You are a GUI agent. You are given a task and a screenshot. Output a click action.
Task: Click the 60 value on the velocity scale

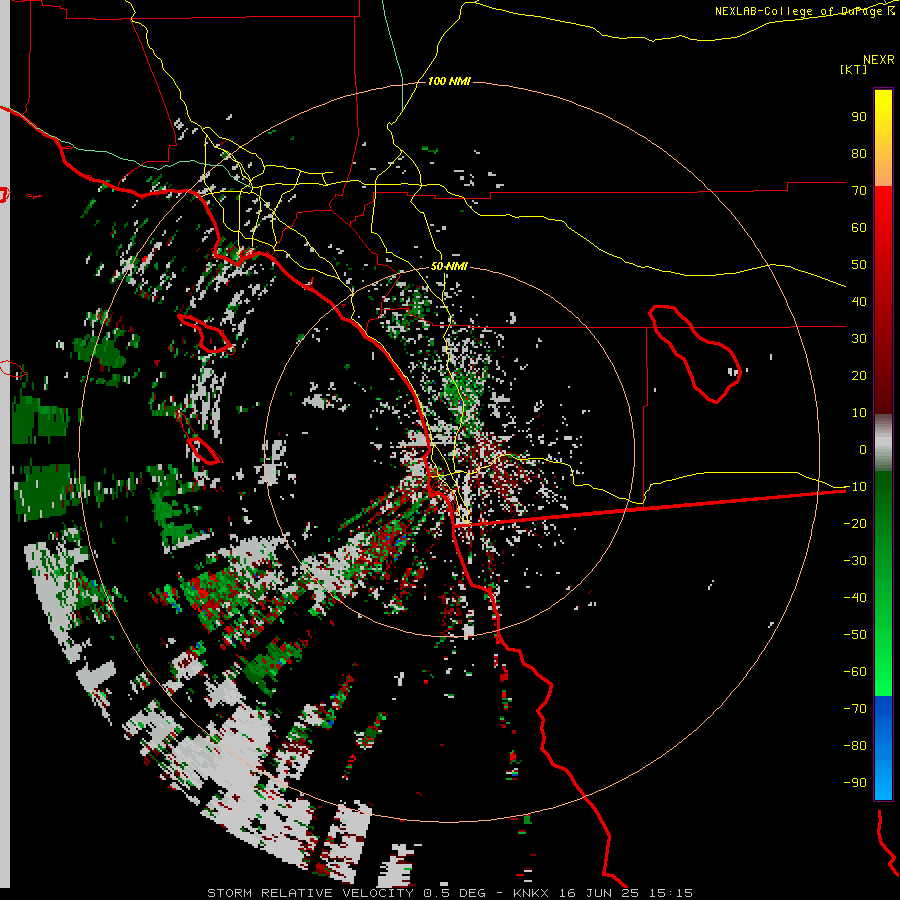[859, 227]
